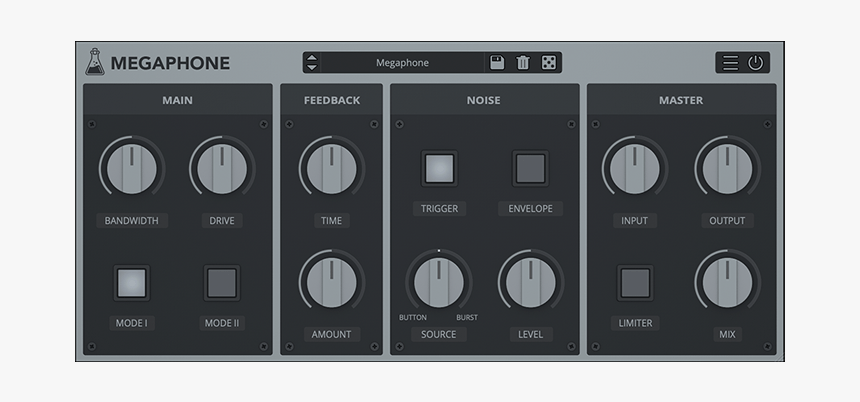860x402 pixels.
Task: Click the Megaphone flask logo icon
Action: pyautogui.click(x=95, y=62)
